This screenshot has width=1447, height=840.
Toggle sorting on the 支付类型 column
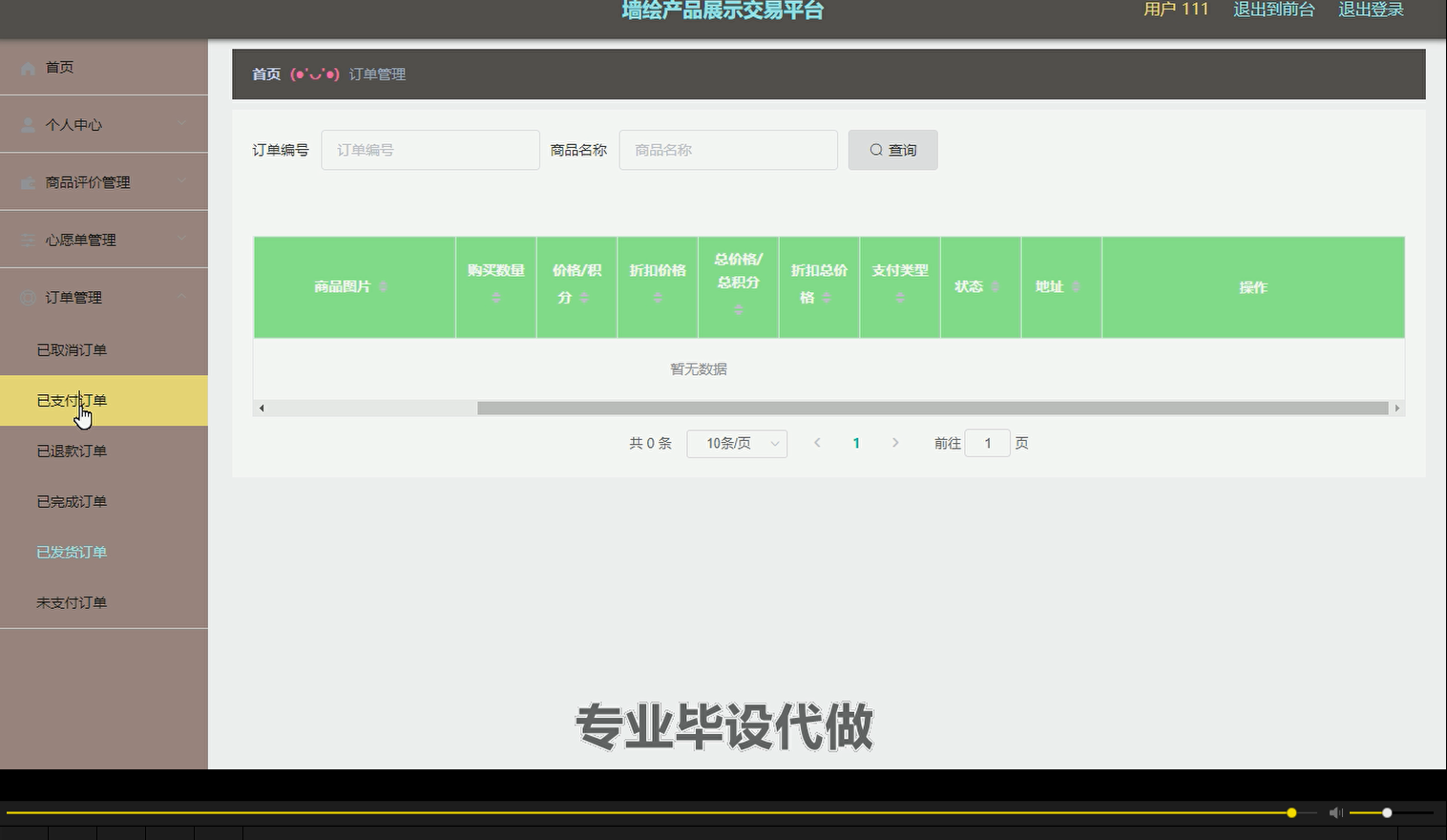[x=899, y=297]
